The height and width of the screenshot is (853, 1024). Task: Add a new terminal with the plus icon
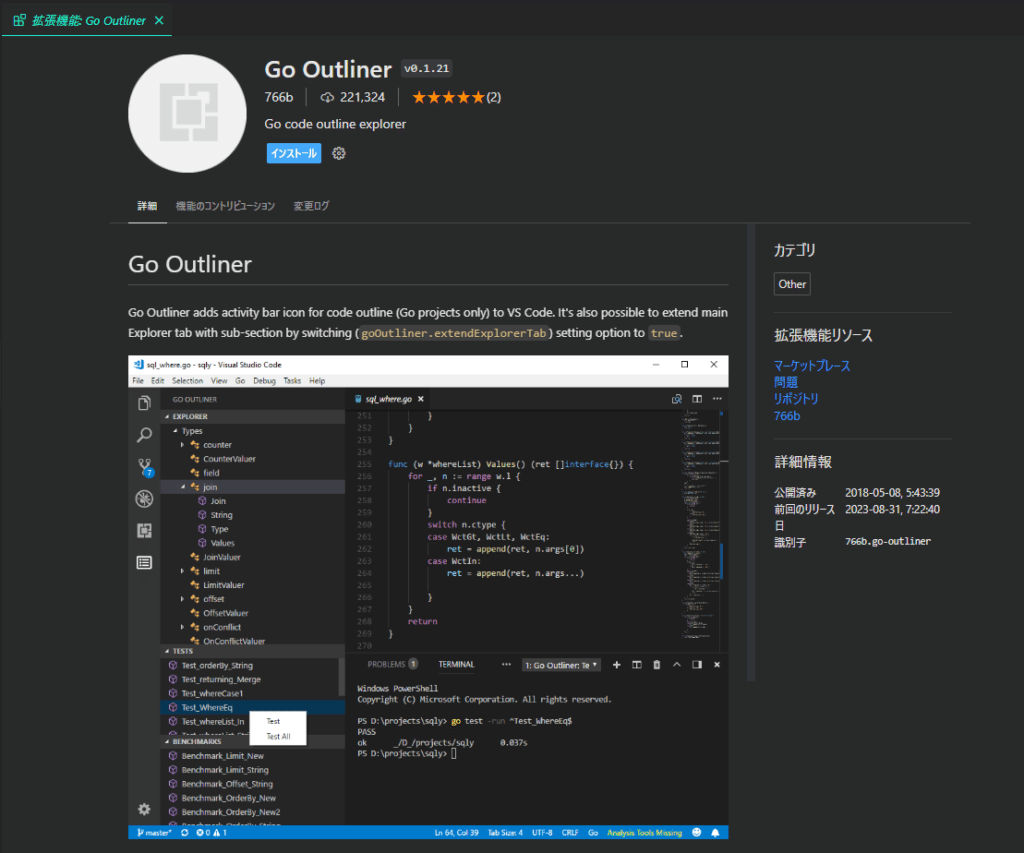click(x=616, y=664)
